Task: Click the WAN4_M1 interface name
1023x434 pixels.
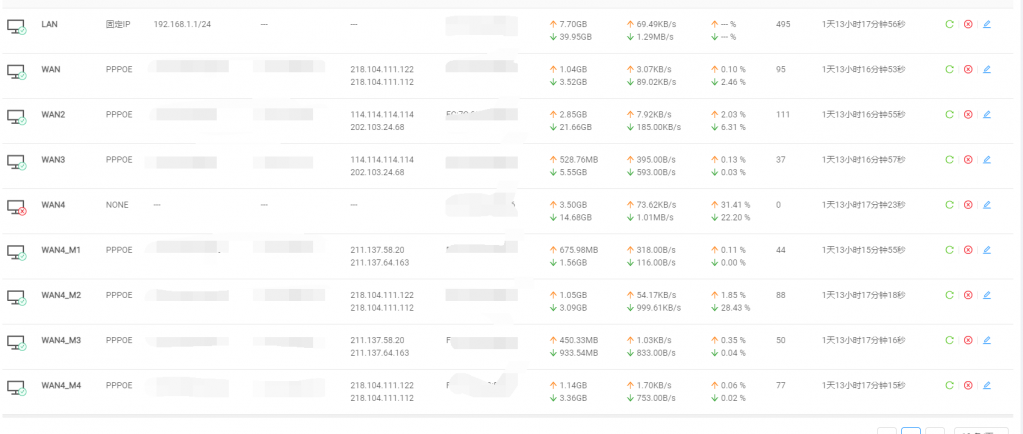Action: point(61,249)
